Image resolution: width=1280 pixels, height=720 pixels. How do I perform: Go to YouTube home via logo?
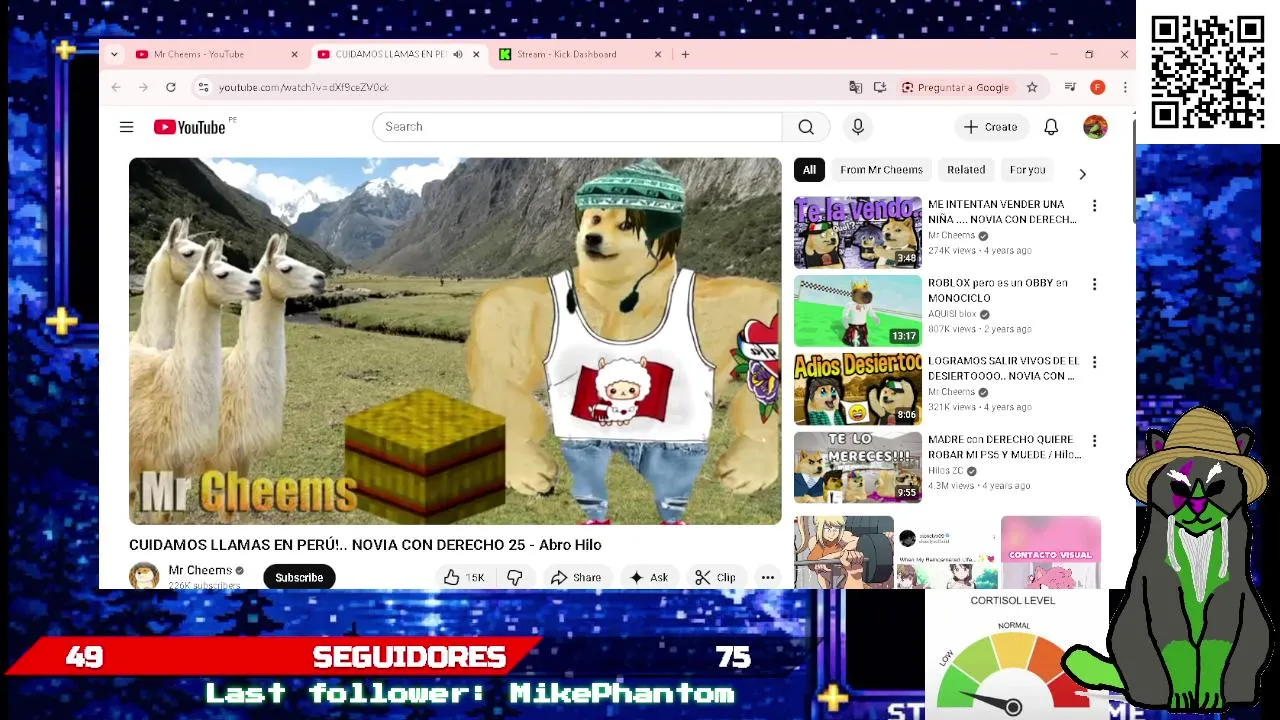click(189, 127)
